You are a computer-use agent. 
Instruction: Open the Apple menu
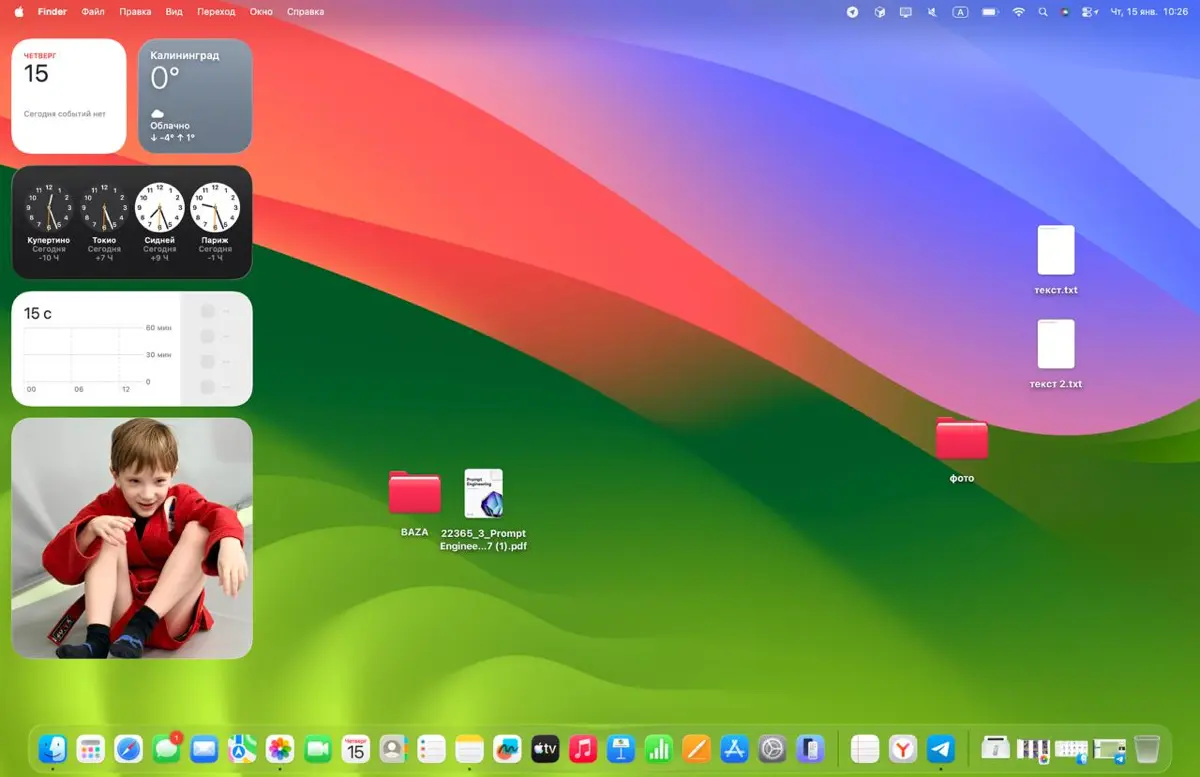(x=18, y=12)
